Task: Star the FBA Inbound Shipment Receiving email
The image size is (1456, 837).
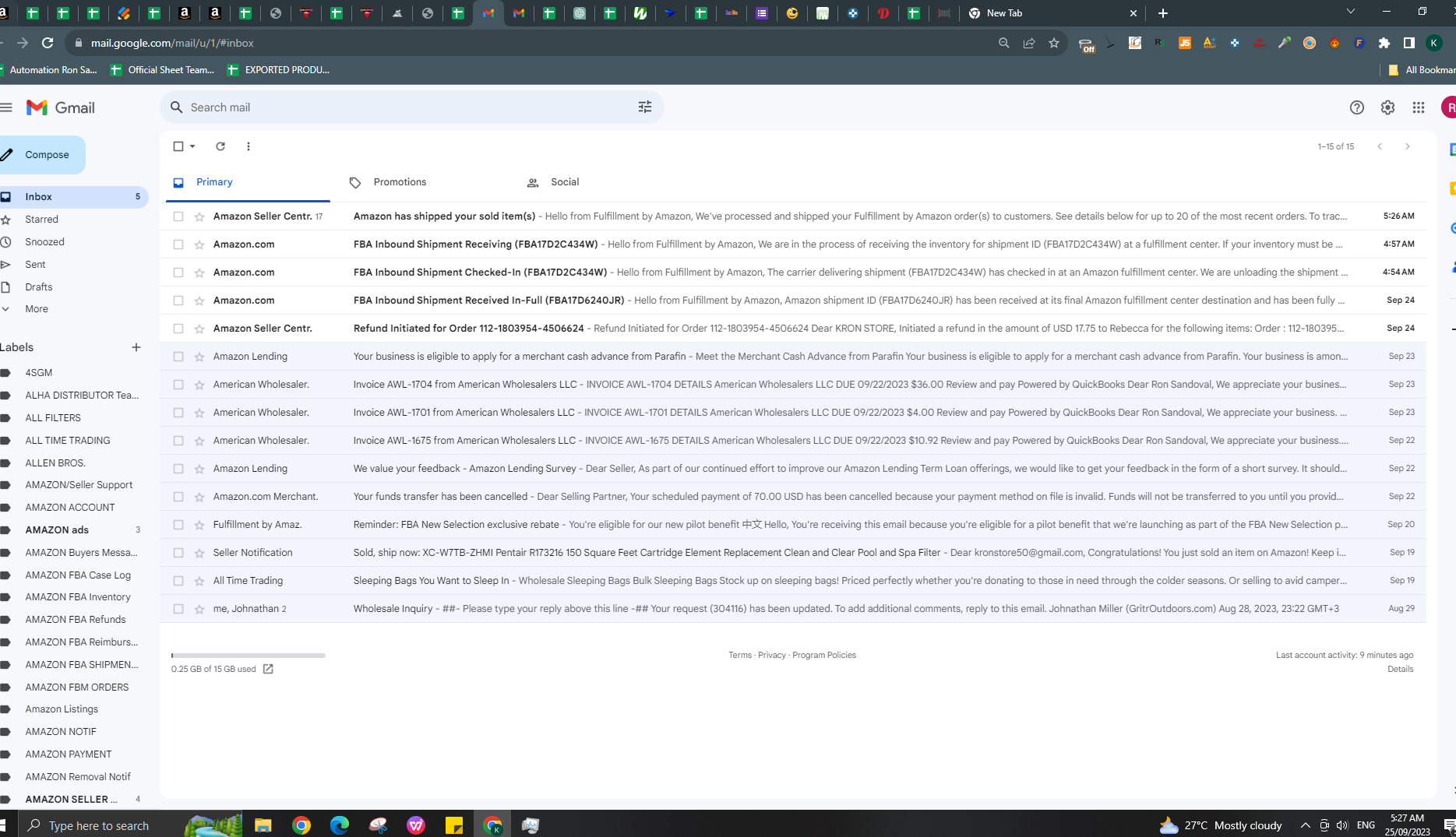Action: tap(199, 244)
